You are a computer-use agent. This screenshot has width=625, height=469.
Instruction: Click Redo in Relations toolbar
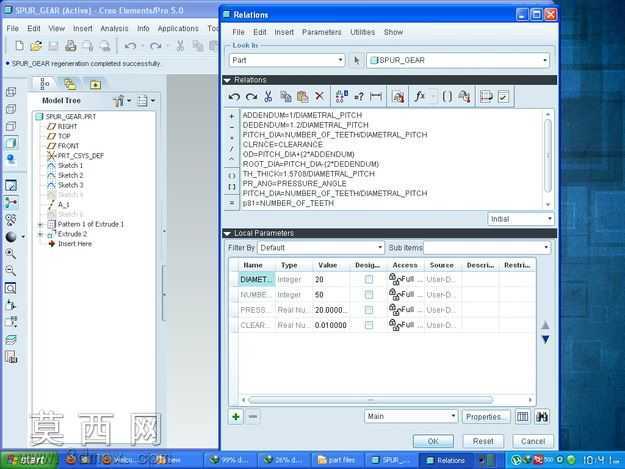click(x=251, y=96)
